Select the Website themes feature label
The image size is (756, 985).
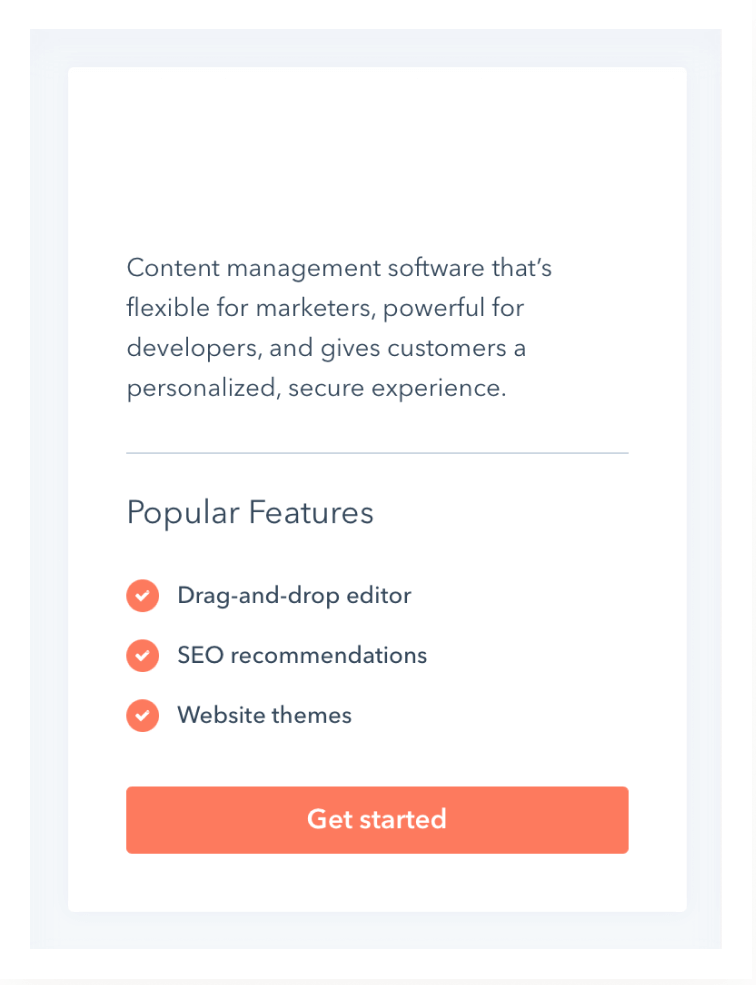(x=264, y=716)
